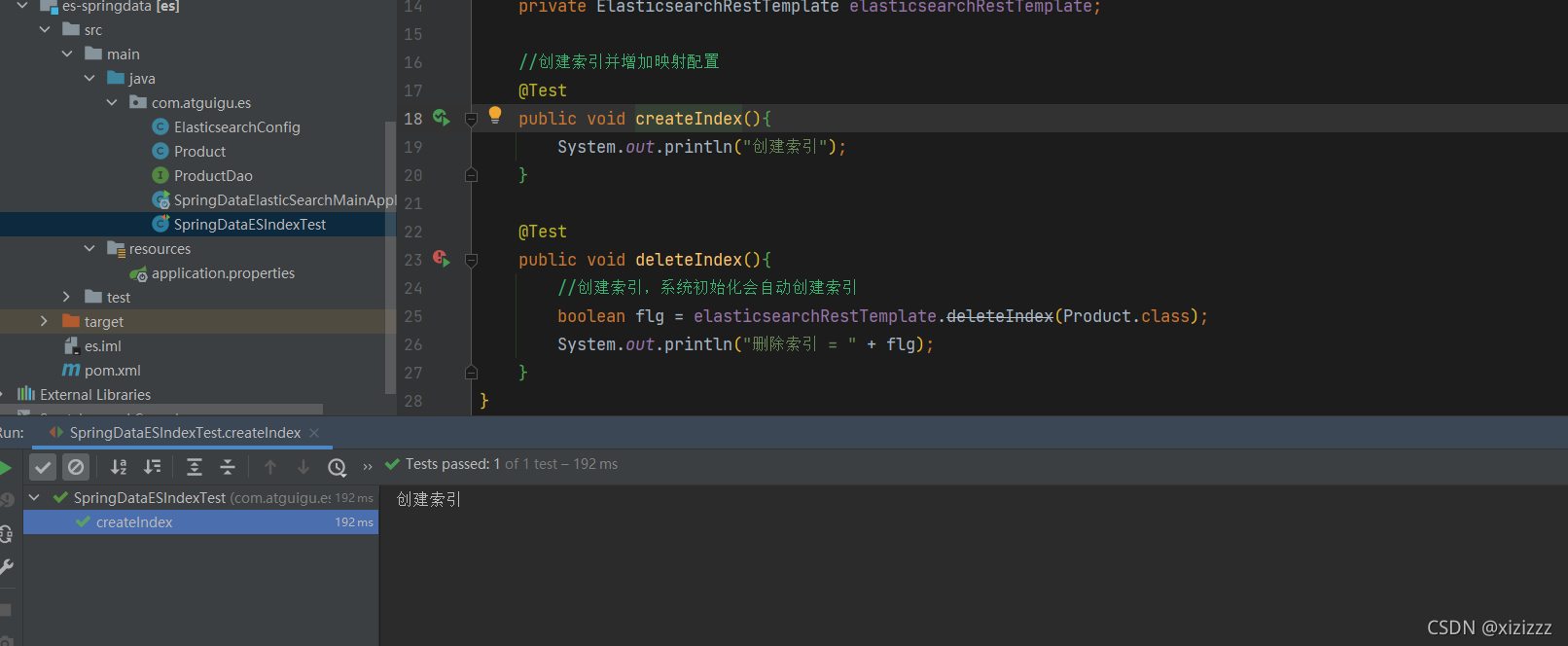The height and width of the screenshot is (646, 1568).
Task: Collapse the src folder
Action: (45, 29)
